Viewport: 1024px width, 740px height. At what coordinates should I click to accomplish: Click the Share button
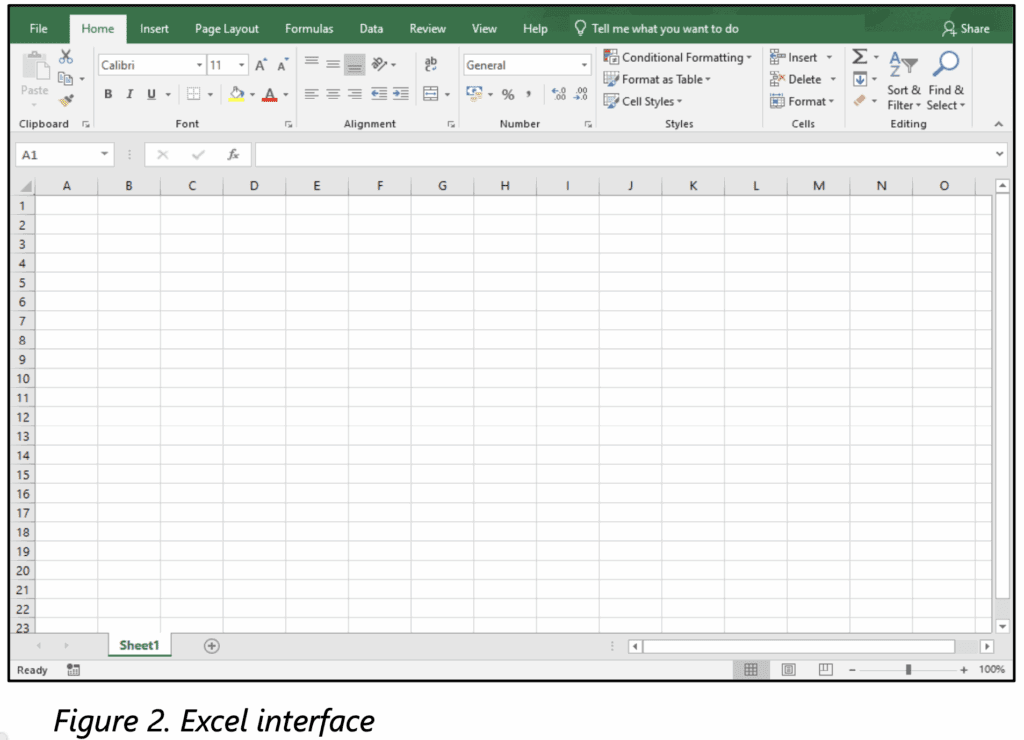(x=967, y=28)
